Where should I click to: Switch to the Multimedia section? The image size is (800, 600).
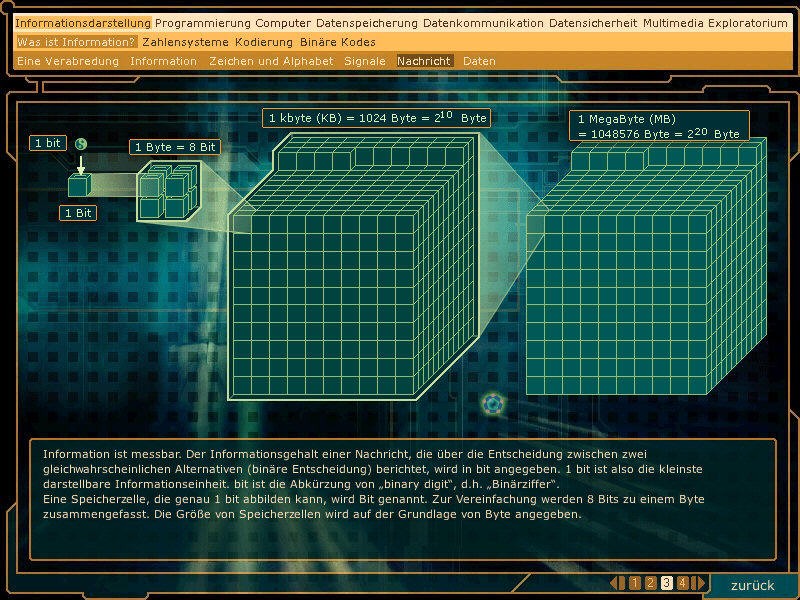click(675, 23)
